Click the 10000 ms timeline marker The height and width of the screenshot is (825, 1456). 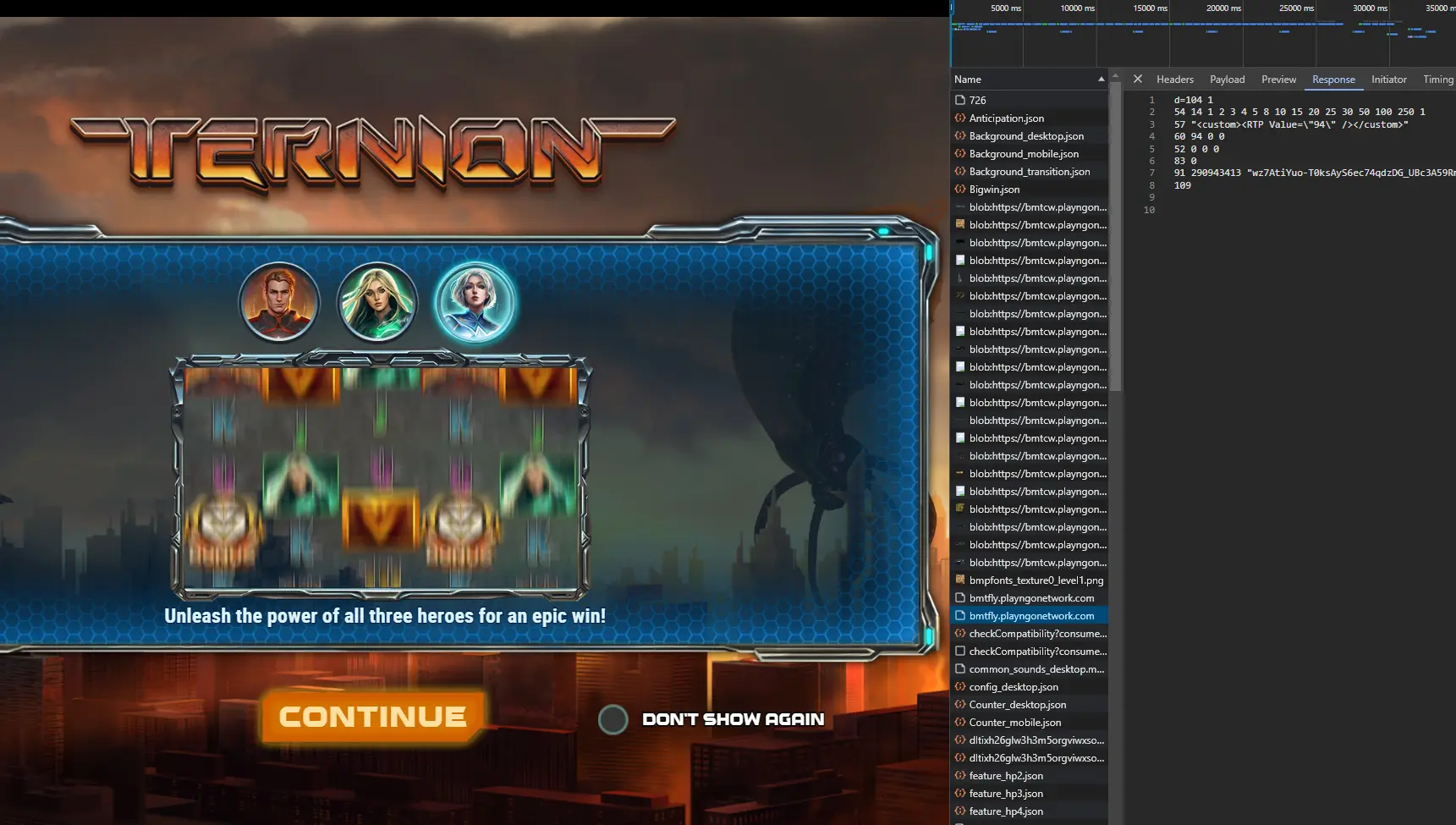(1077, 8)
